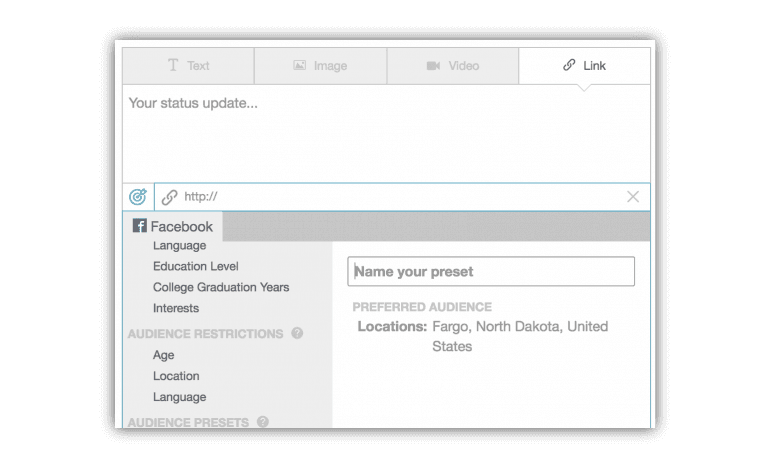This screenshot has width=770, height=451.
Task: Select Language above Education Level
Action: pos(179,245)
